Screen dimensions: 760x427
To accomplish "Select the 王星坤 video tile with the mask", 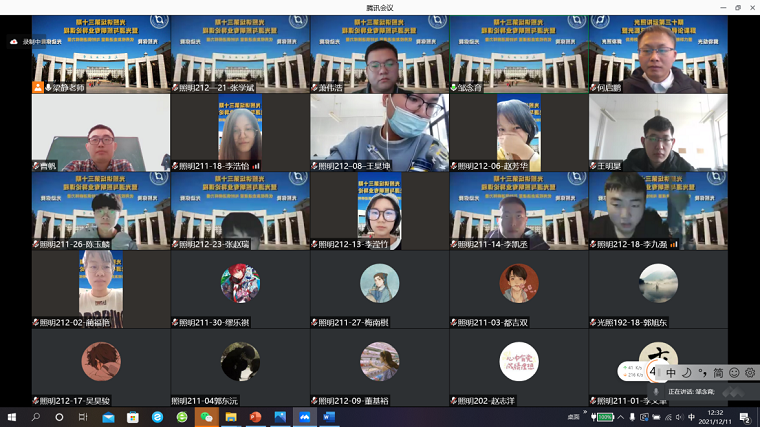I will coord(379,130).
